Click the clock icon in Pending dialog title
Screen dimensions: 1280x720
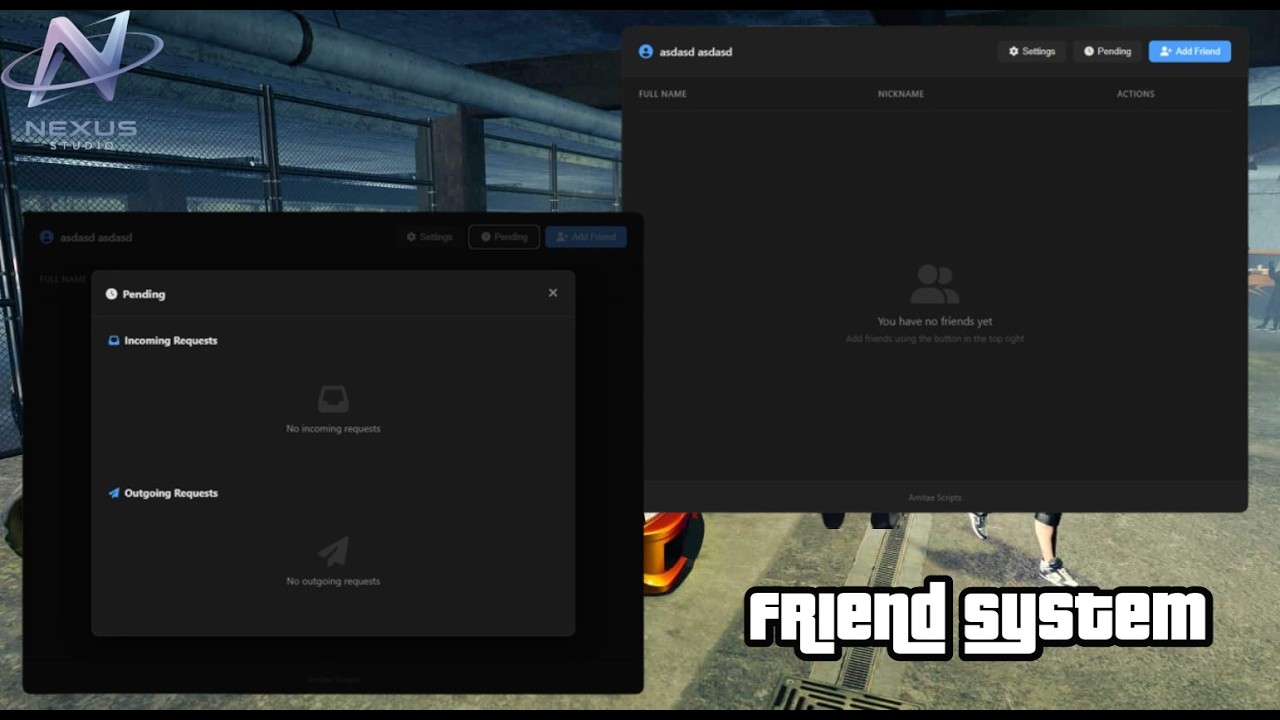pos(112,294)
